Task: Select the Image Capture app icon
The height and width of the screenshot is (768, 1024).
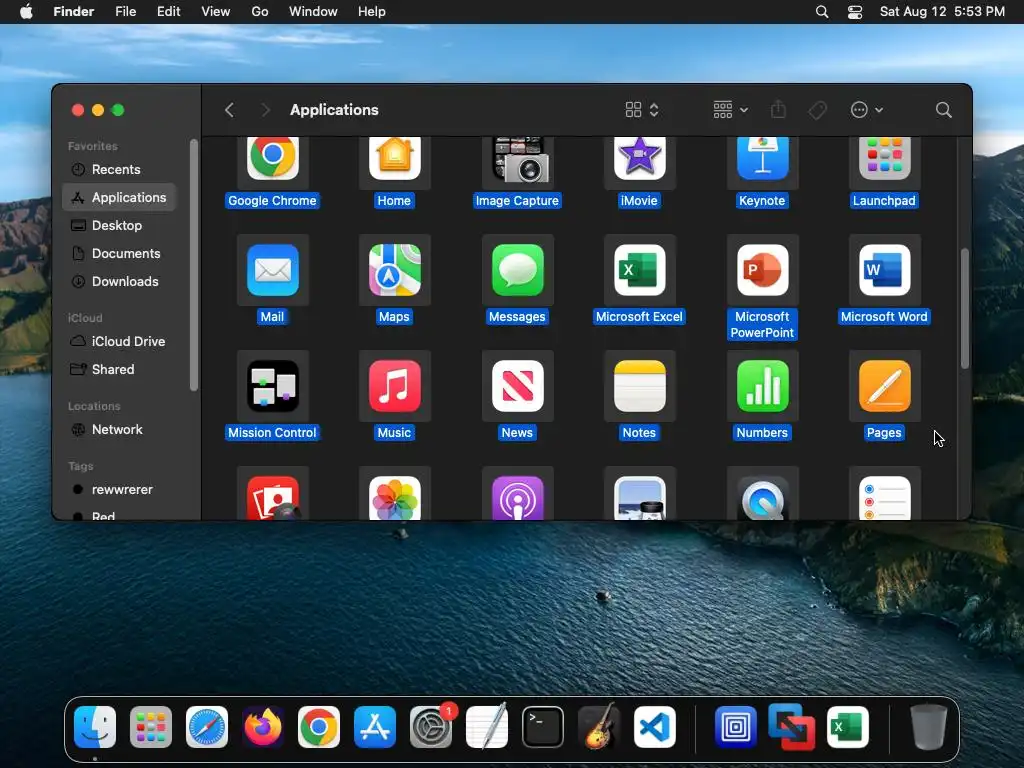Action: pyautogui.click(x=520, y=159)
